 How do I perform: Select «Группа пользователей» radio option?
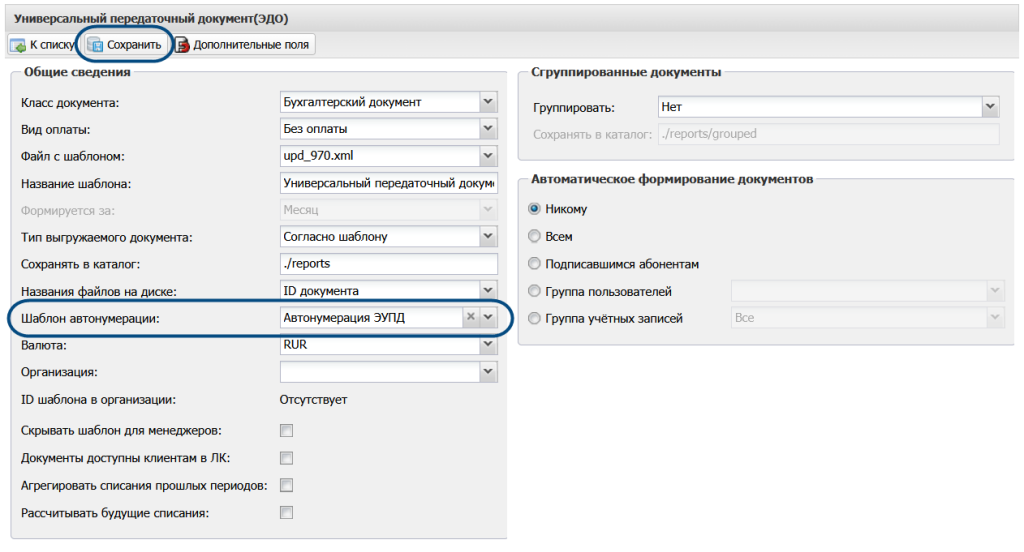[x=534, y=291]
